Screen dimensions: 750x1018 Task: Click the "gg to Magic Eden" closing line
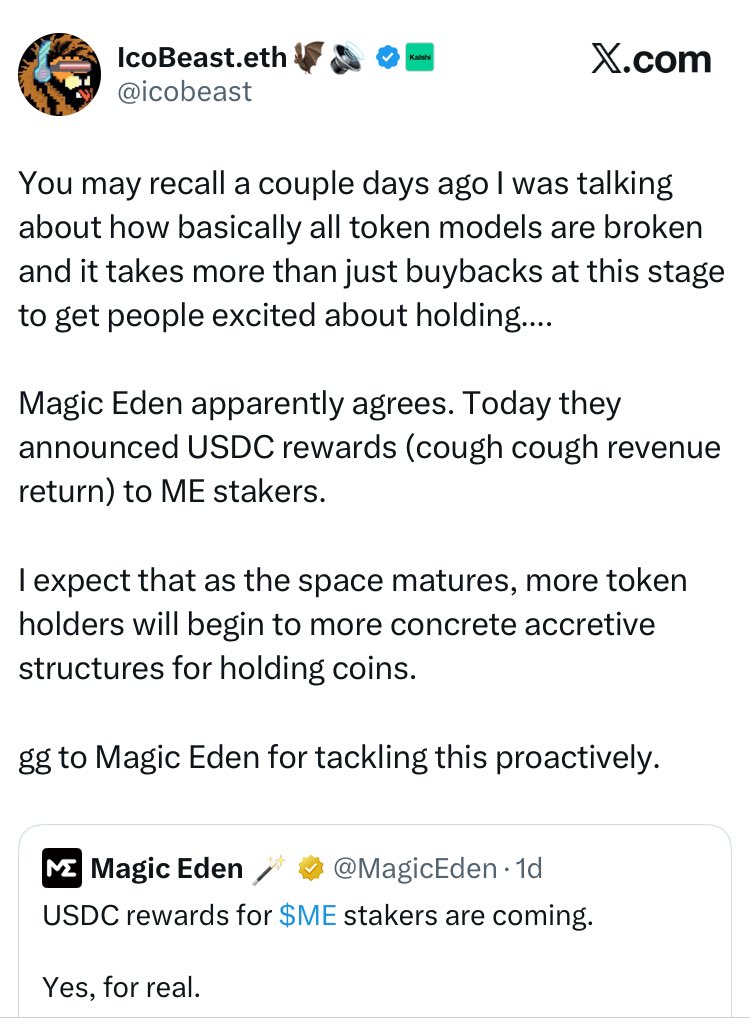tap(340, 757)
